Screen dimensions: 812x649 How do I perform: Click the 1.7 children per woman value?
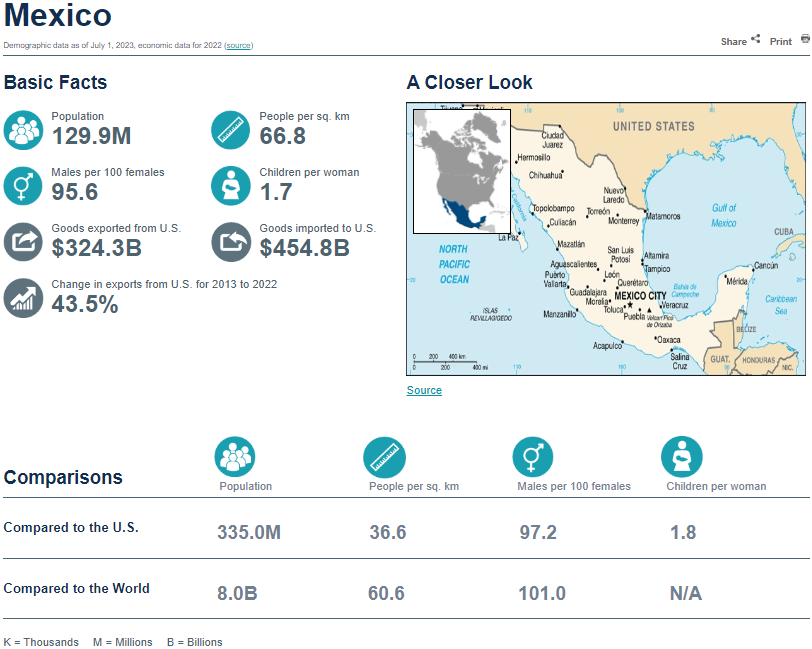point(276,192)
